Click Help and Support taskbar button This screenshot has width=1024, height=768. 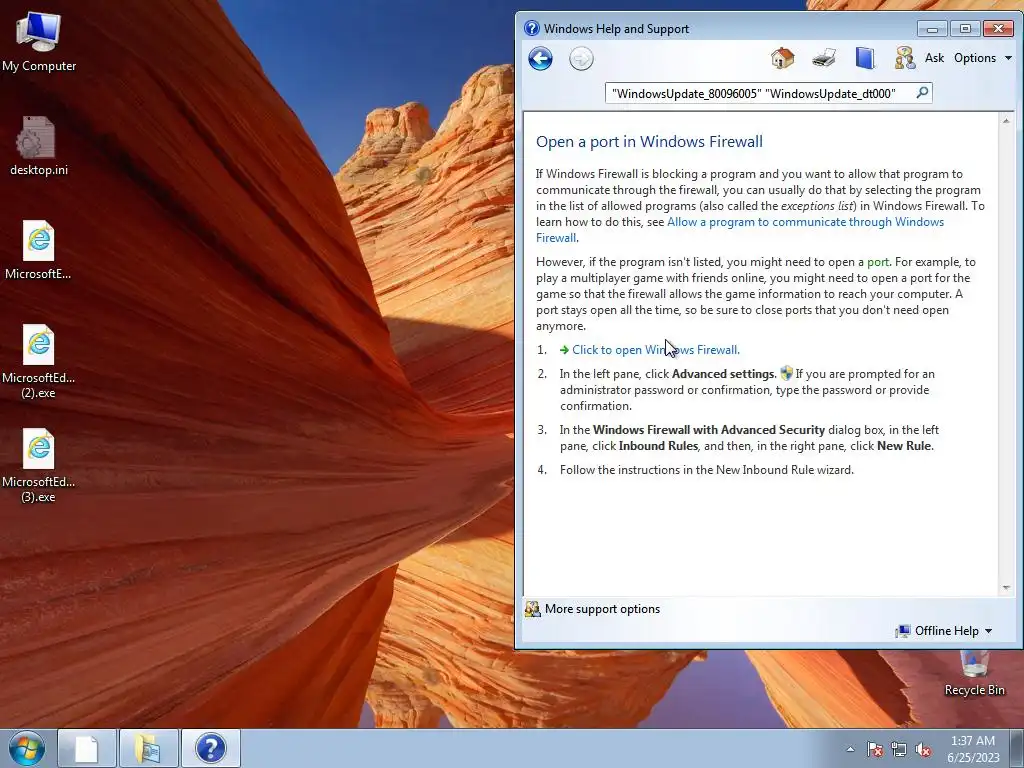(210, 748)
